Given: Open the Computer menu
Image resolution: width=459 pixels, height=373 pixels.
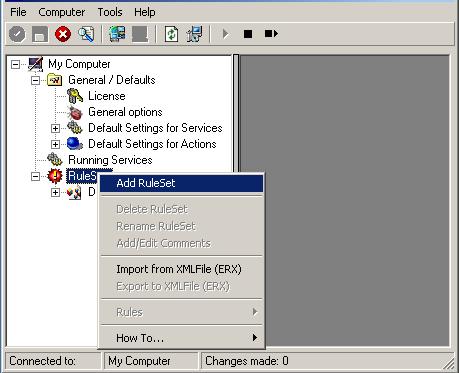Looking at the screenshot, I should tap(62, 12).
